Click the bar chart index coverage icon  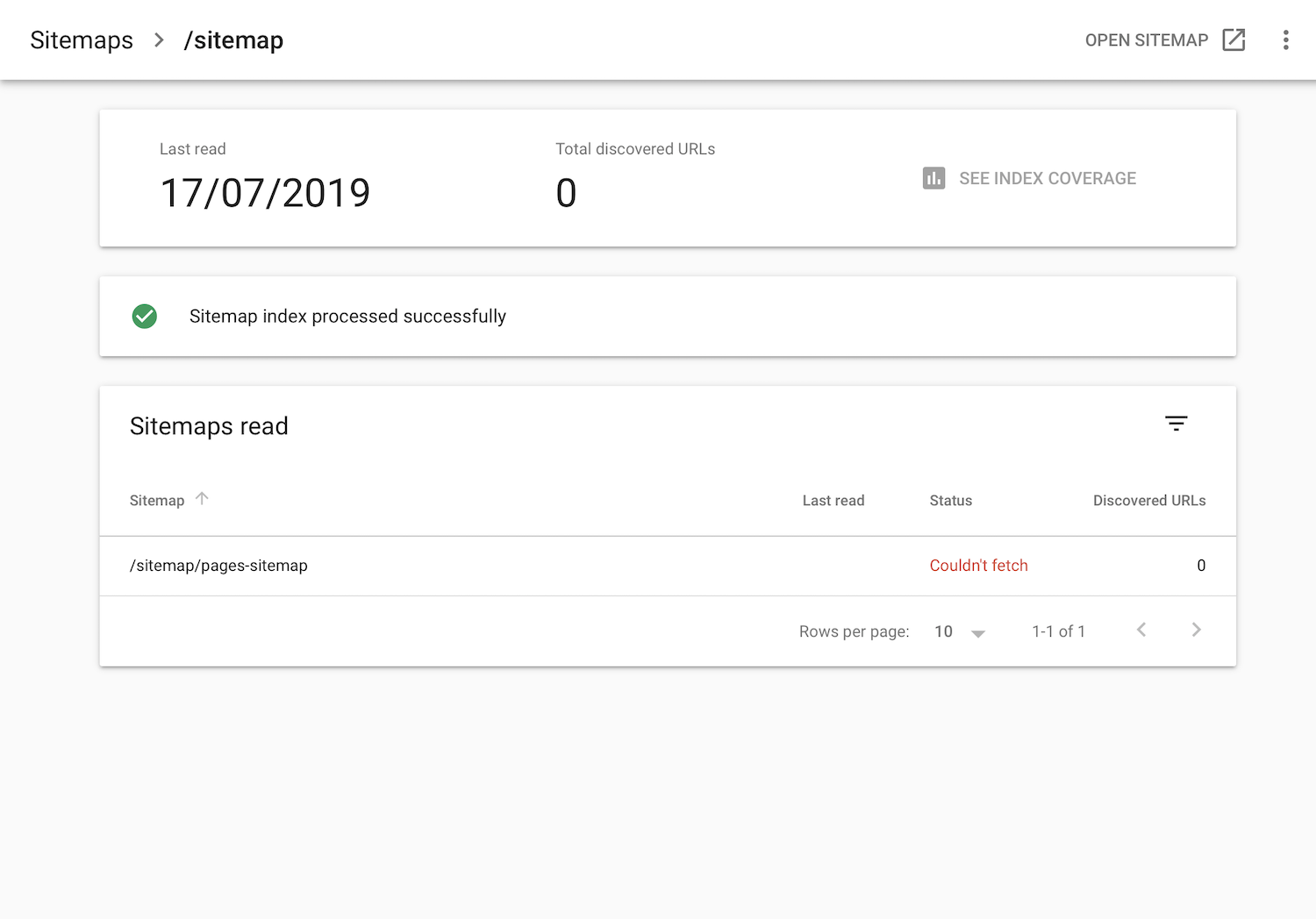pyautogui.click(x=933, y=178)
